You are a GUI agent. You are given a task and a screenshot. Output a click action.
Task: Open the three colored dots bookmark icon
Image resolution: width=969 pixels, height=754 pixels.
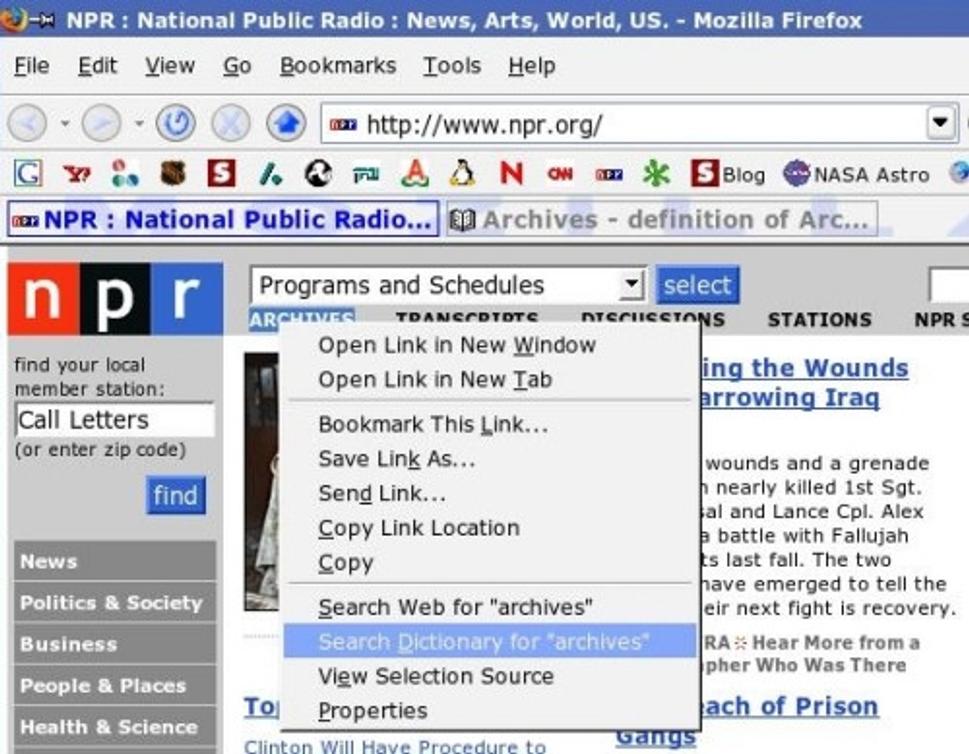click(125, 174)
